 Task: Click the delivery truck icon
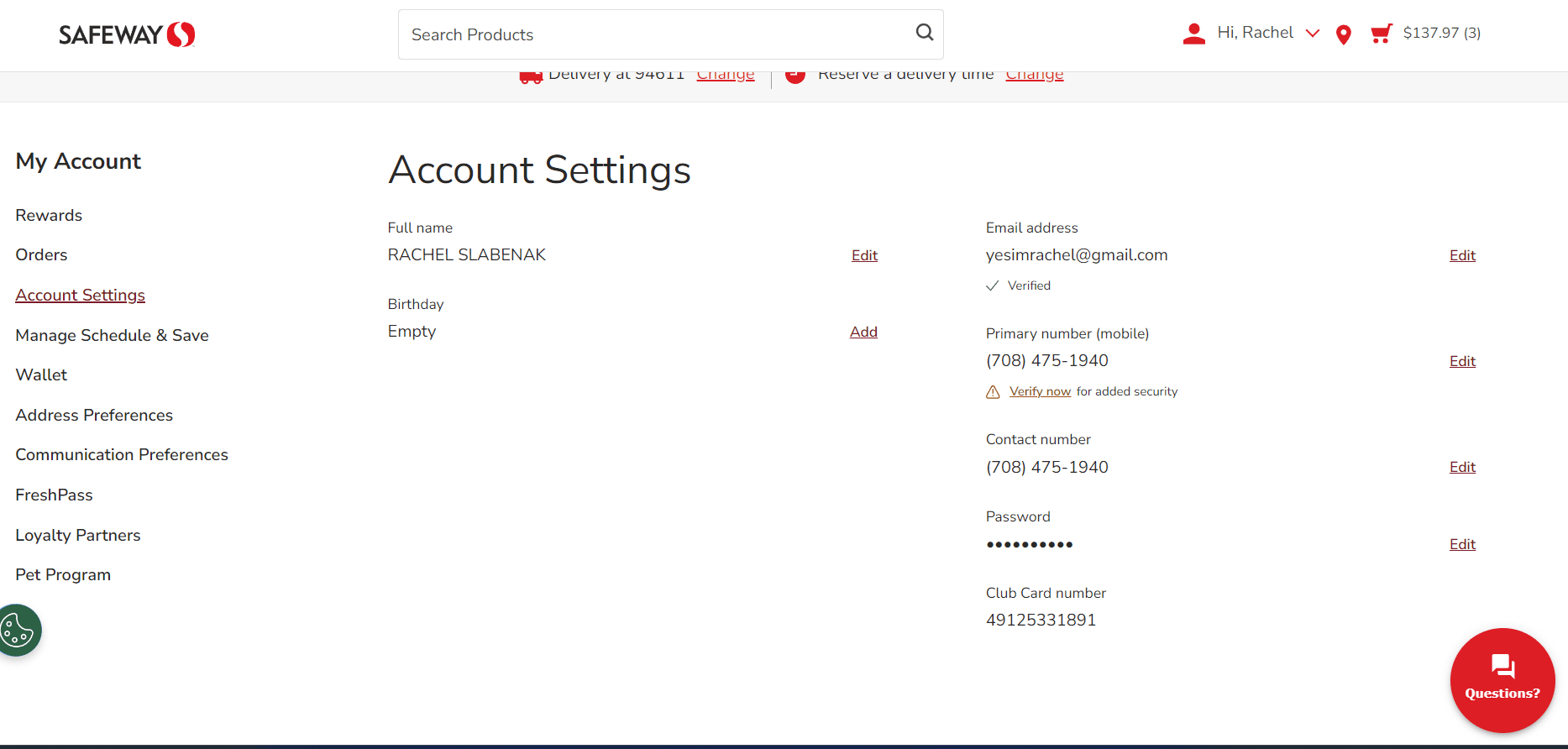click(x=531, y=77)
